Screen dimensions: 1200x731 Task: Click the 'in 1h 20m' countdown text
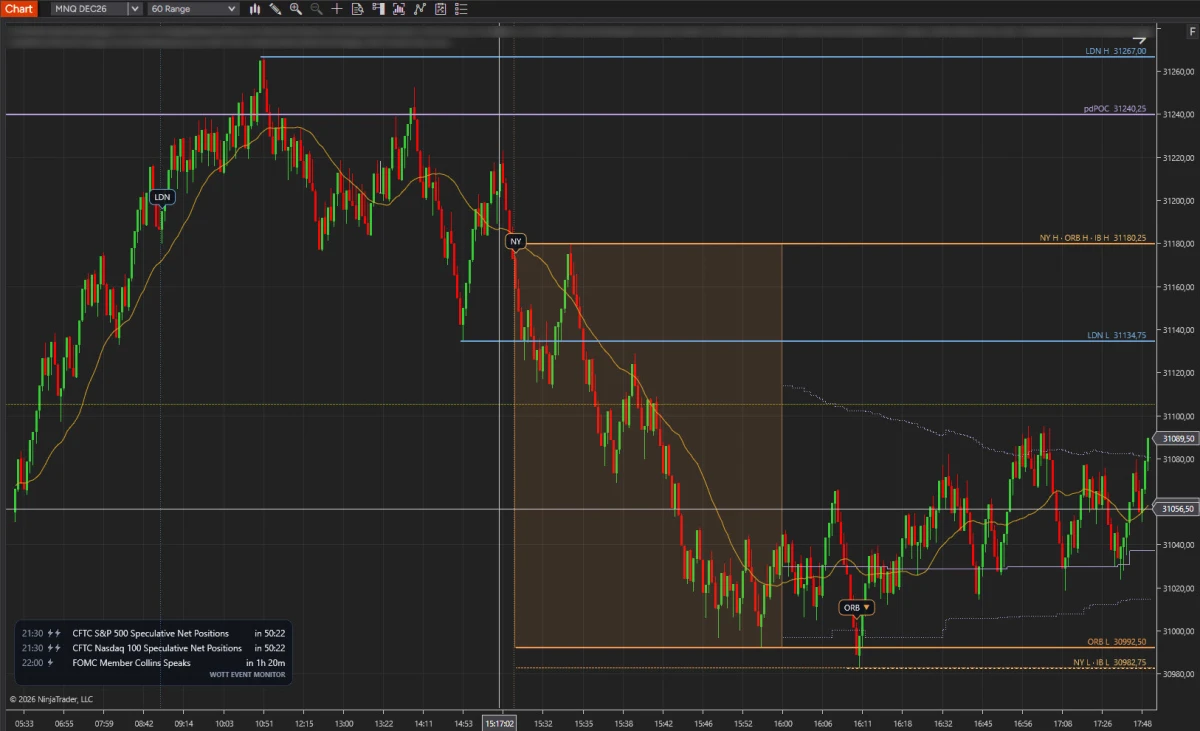(266, 663)
